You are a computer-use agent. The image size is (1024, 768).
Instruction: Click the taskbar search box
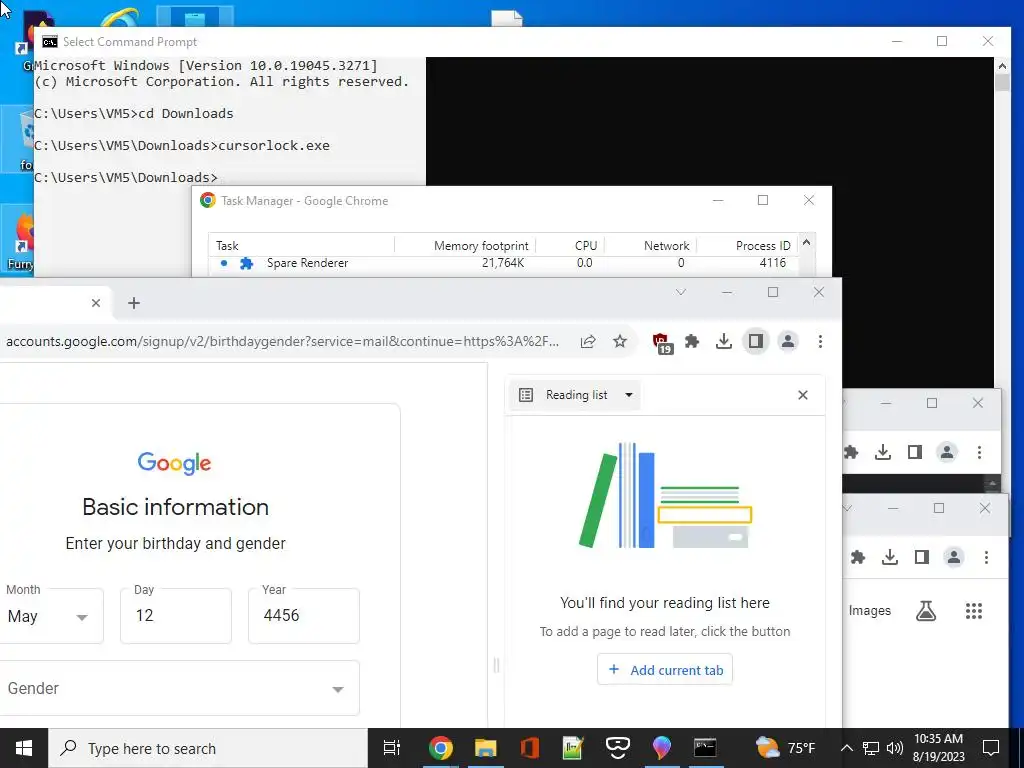point(208,748)
